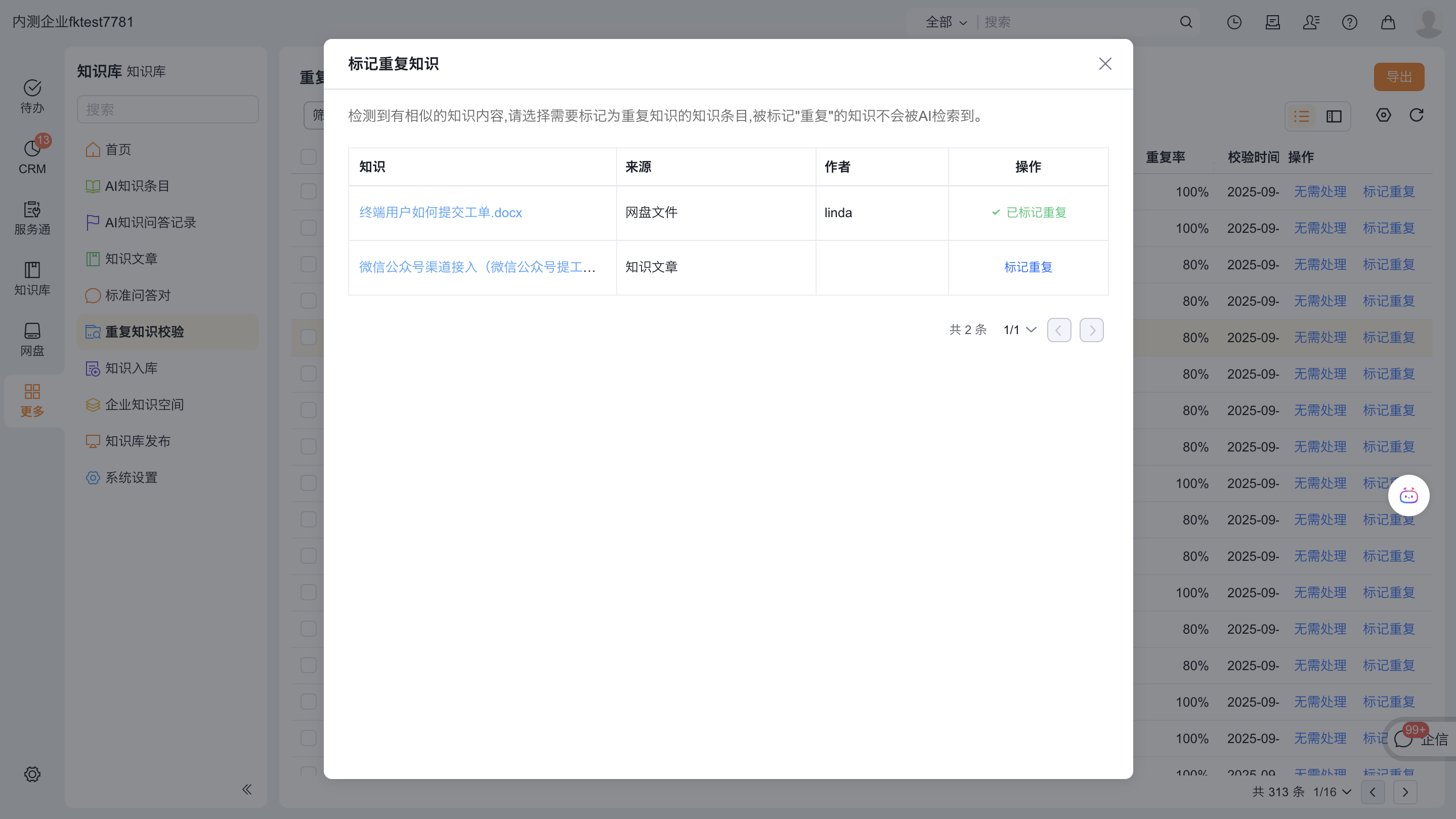Click 标记重复 for the 微信公众号 entry

[x=1027, y=267]
